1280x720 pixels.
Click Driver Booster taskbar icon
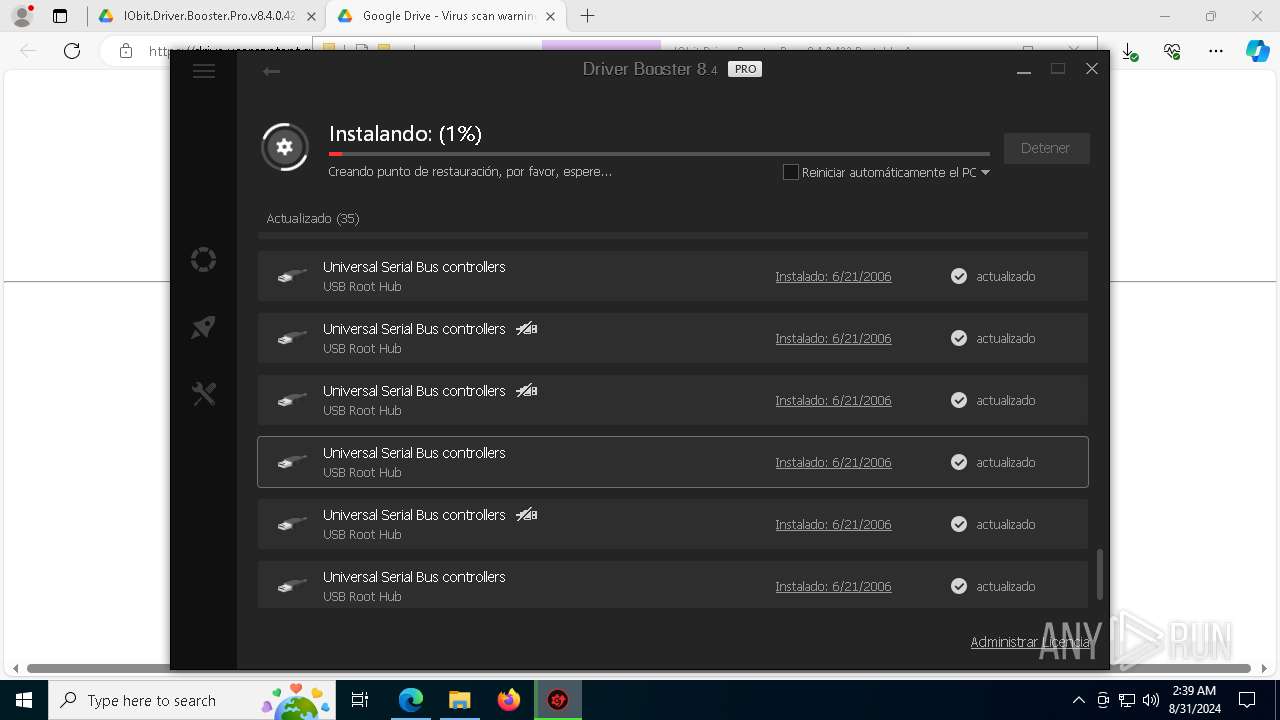coord(558,700)
